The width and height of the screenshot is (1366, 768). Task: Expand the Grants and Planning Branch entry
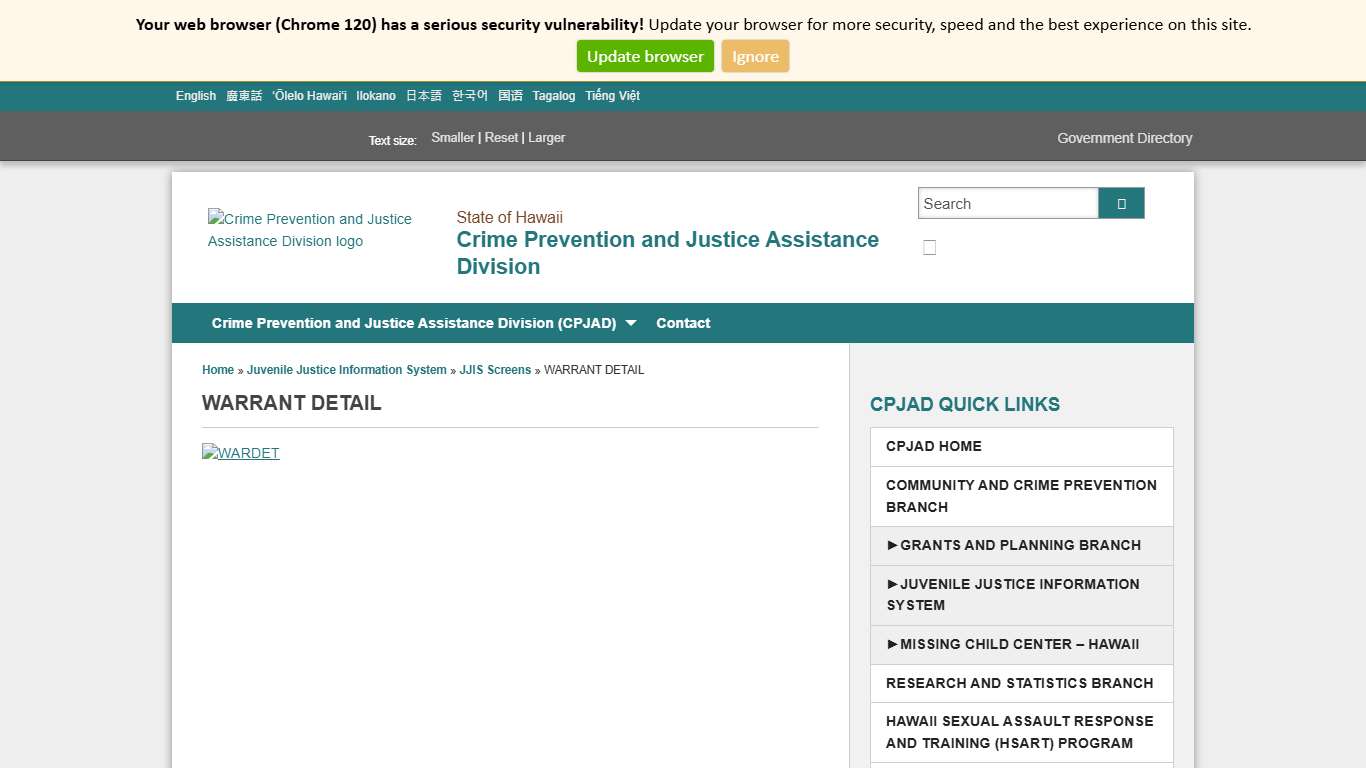pos(1014,545)
